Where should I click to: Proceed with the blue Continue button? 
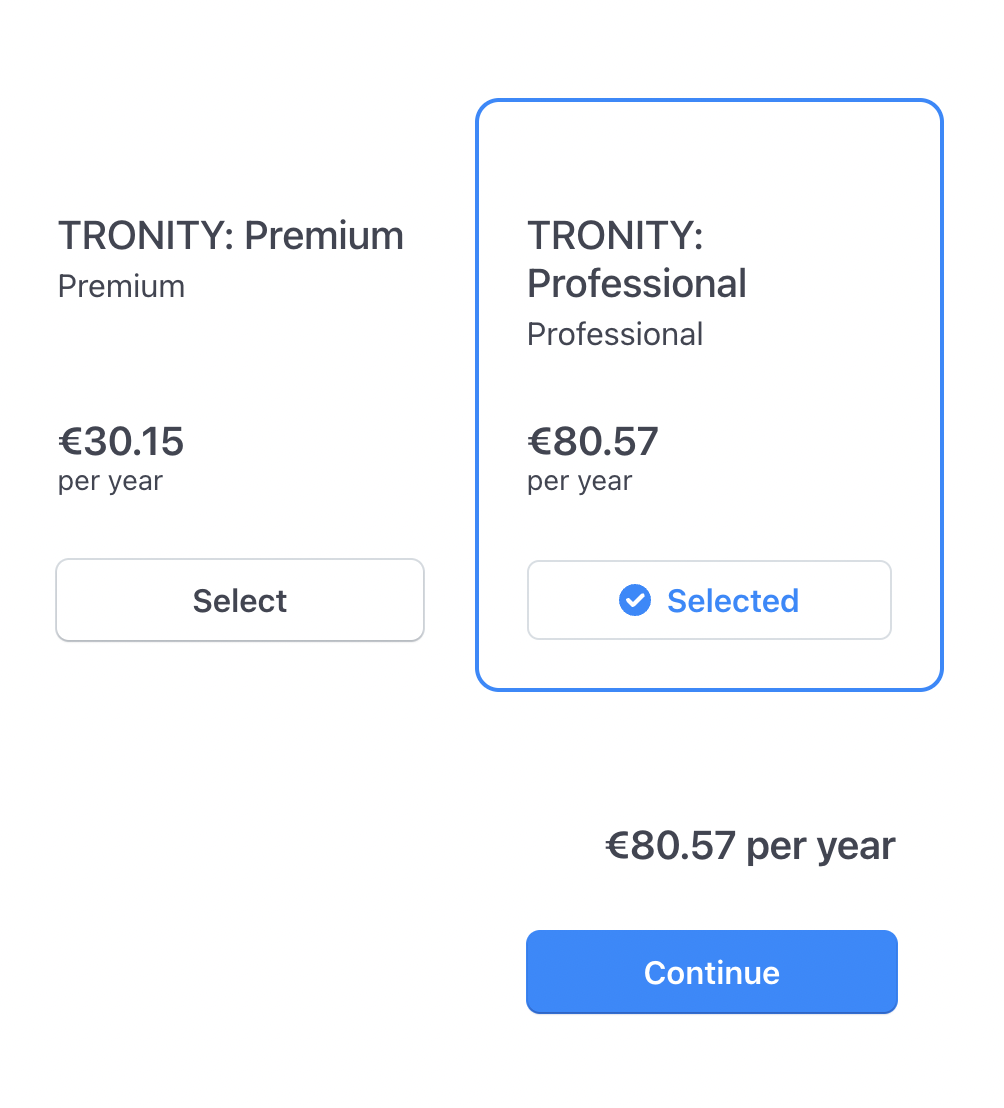tap(711, 972)
